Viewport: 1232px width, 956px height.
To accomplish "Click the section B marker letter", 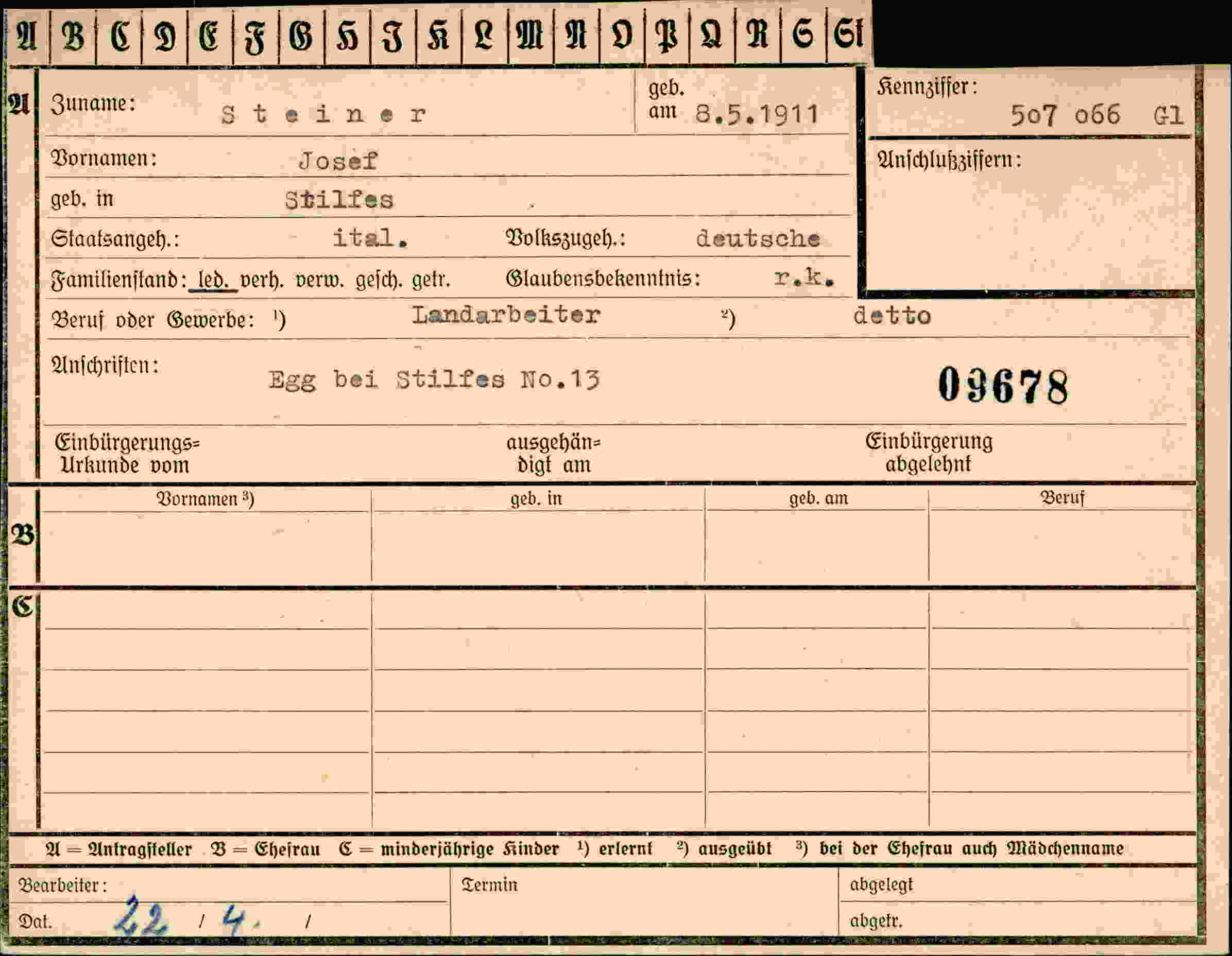I will pos(23,534).
